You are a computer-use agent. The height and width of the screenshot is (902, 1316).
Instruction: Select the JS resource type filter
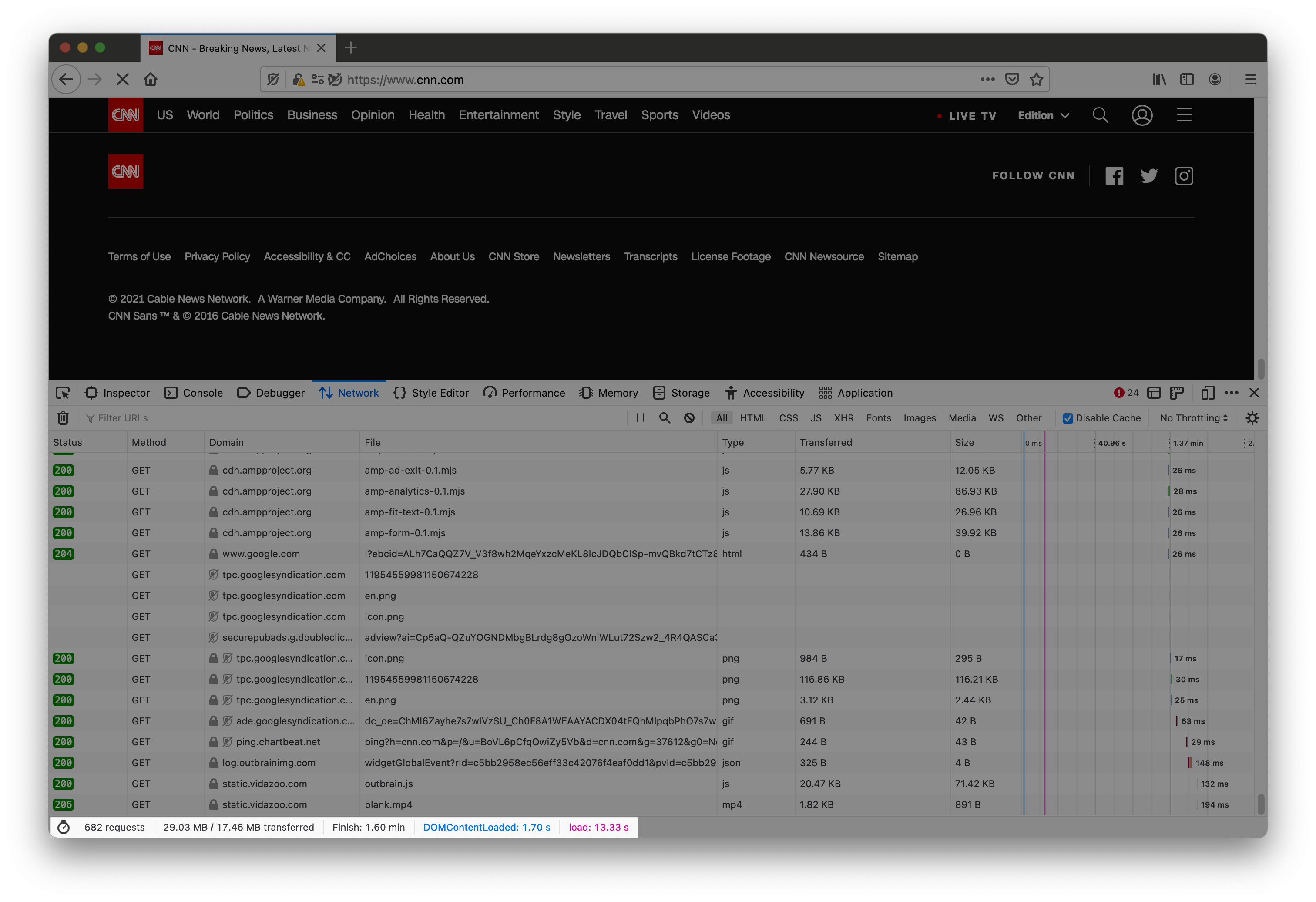[x=814, y=418]
